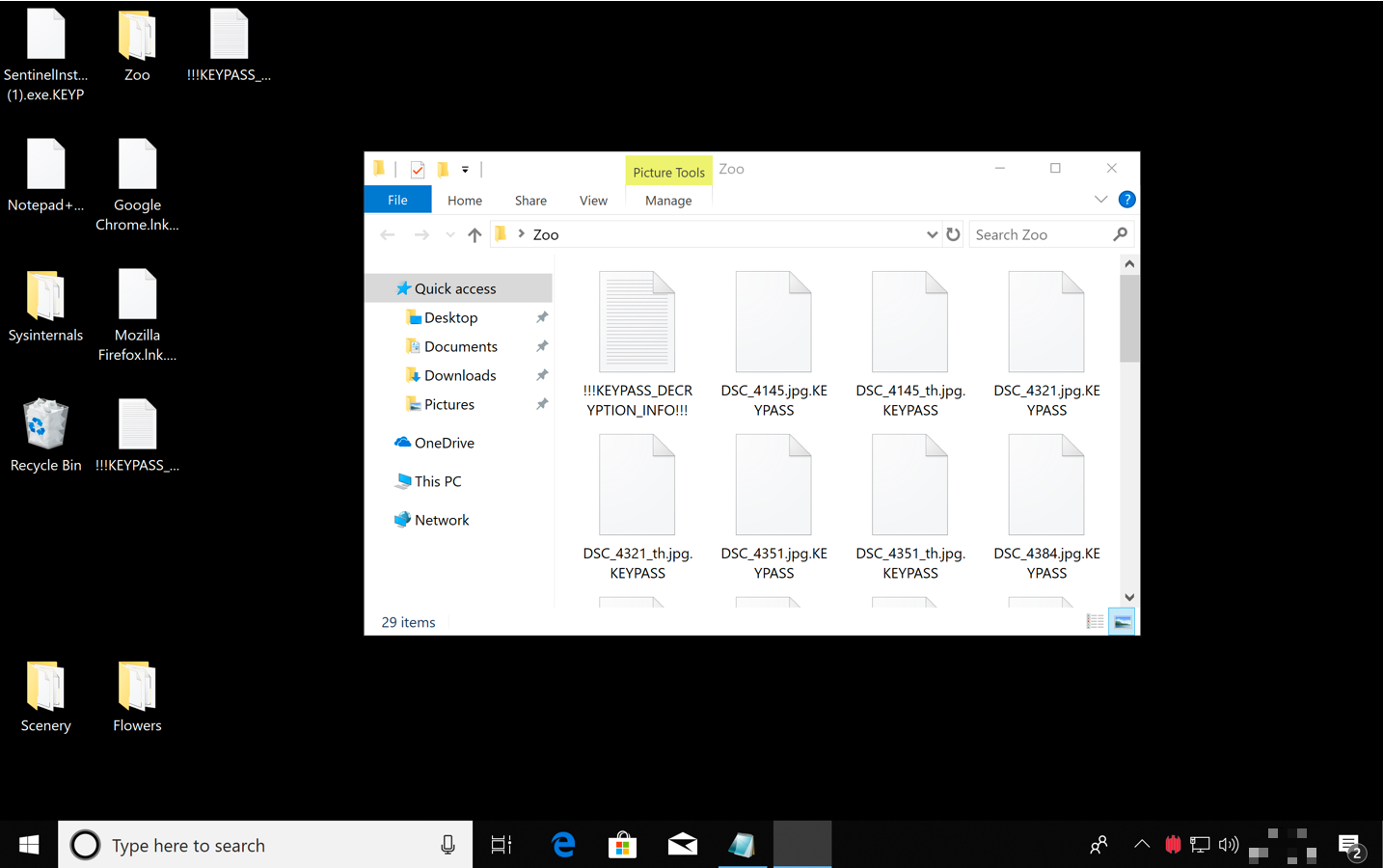Click the Properties icon in quick access toolbar

[x=418, y=170]
